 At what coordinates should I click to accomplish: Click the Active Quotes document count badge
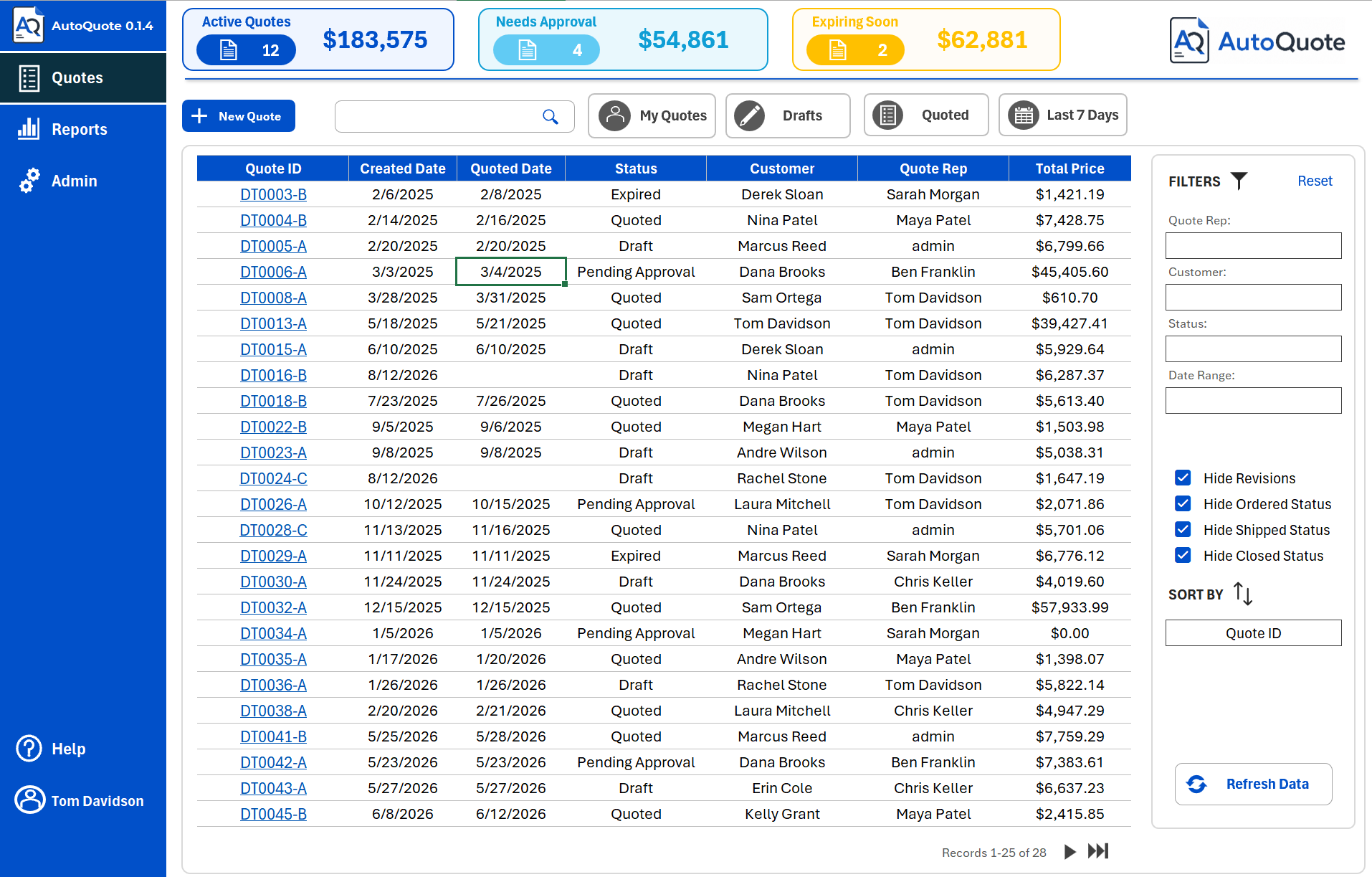(x=247, y=50)
